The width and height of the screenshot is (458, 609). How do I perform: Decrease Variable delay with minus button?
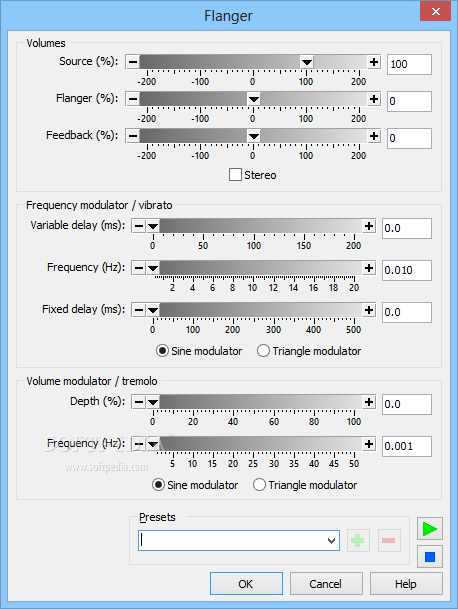(x=139, y=226)
